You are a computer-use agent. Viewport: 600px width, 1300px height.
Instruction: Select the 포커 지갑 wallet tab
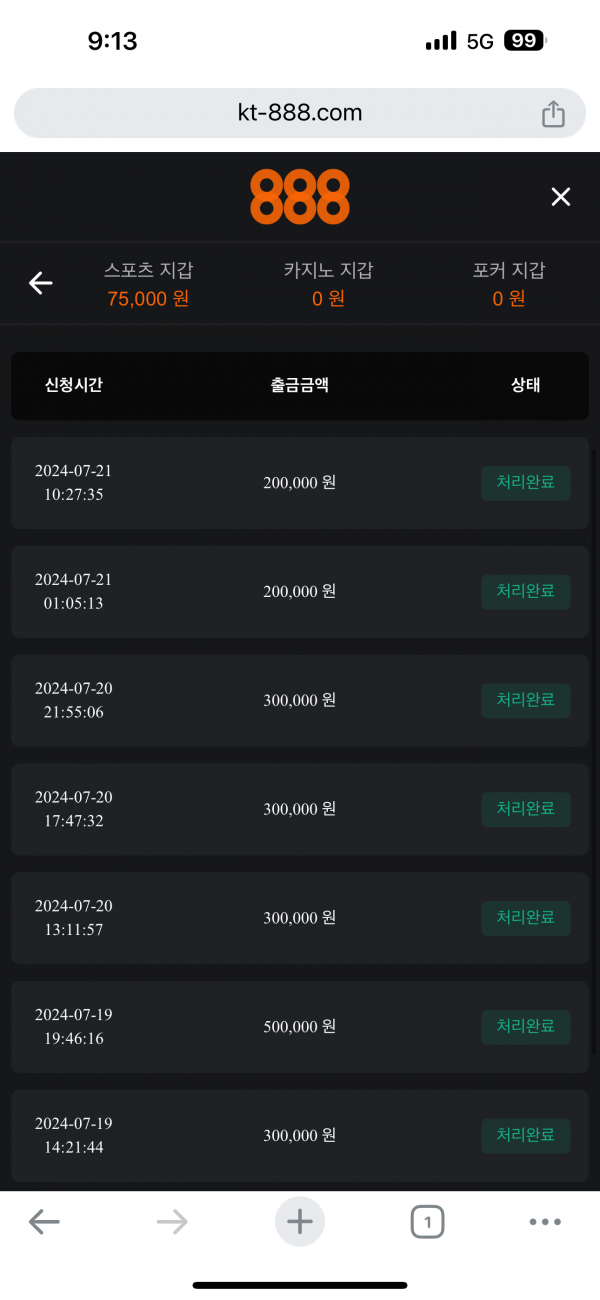[509, 284]
